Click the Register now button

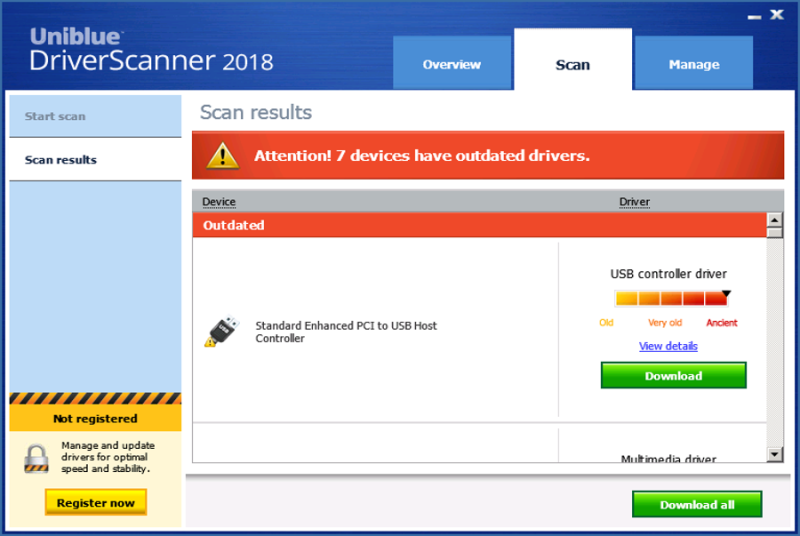[x=95, y=502]
